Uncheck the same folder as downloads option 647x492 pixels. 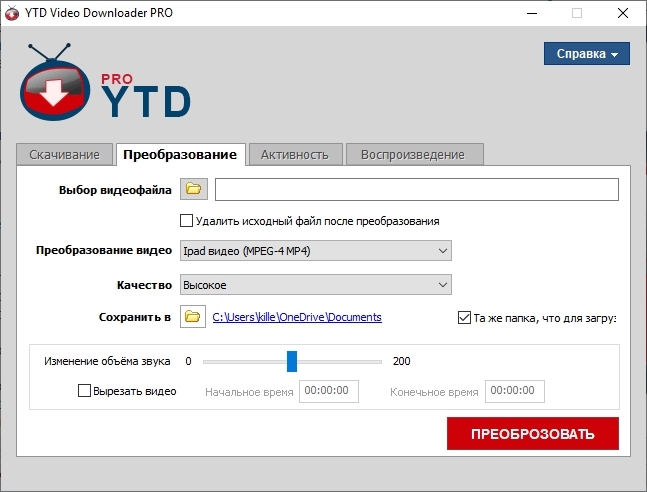click(x=463, y=317)
